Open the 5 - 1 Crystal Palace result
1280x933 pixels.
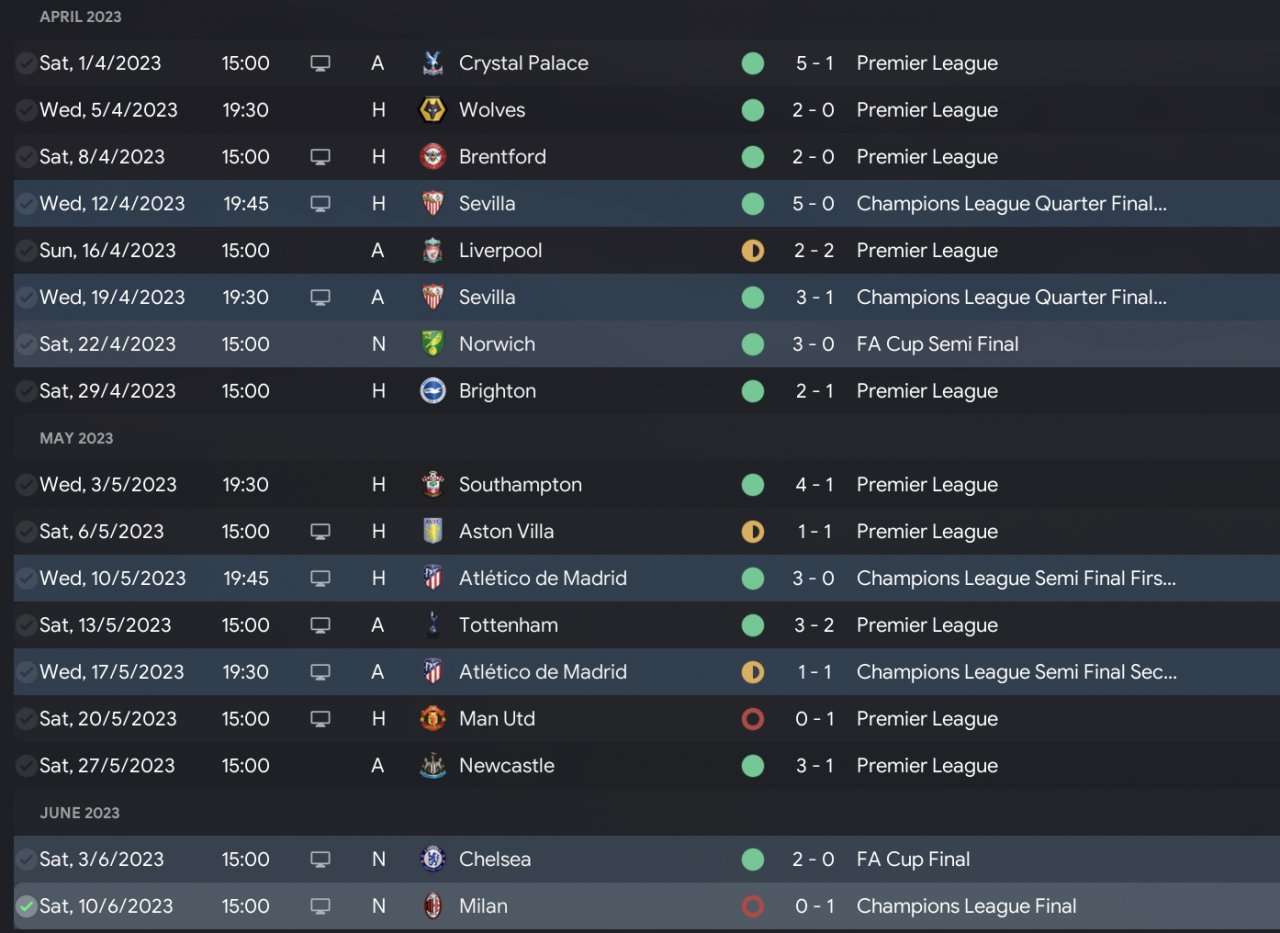click(813, 63)
